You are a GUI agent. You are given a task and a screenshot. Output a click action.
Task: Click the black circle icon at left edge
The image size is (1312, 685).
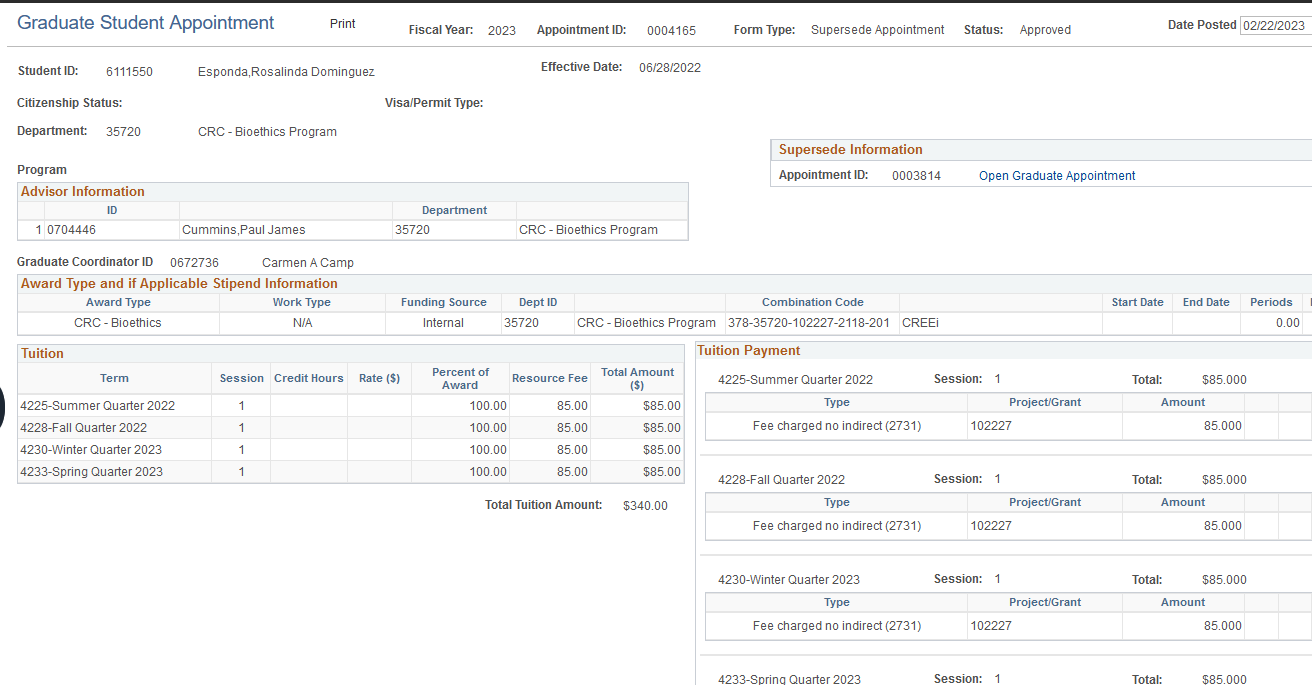[3, 406]
